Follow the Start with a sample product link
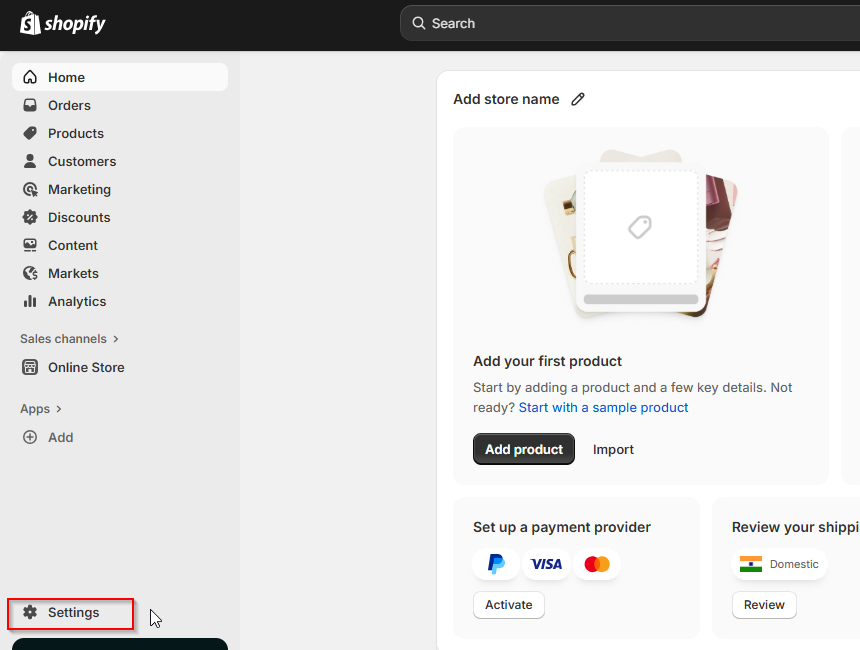Screen dimensions: 860x650 point(603,407)
